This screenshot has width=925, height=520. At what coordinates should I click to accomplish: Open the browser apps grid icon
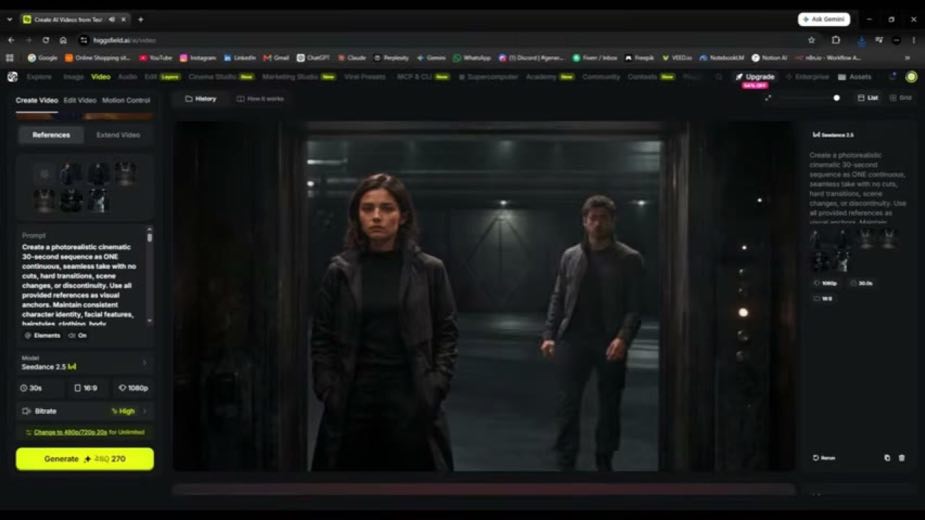click(x=9, y=58)
